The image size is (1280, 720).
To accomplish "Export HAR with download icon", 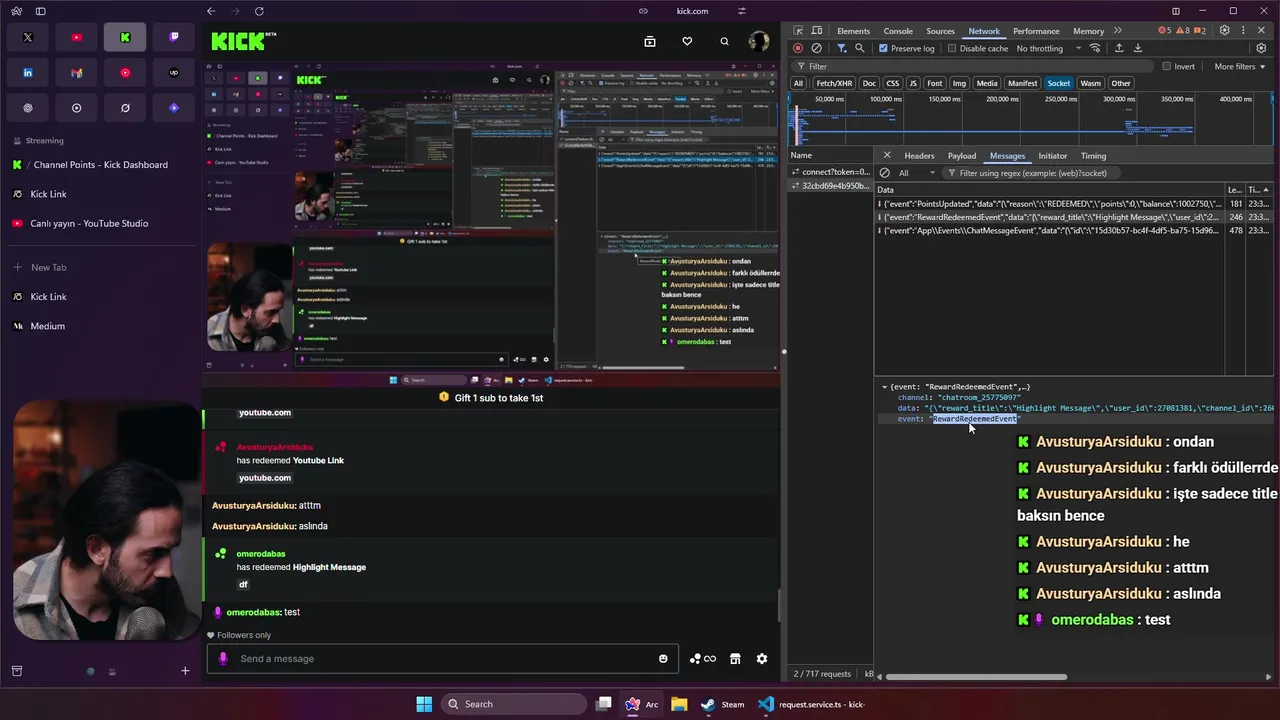I will pyautogui.click(x=1137, y=48).
